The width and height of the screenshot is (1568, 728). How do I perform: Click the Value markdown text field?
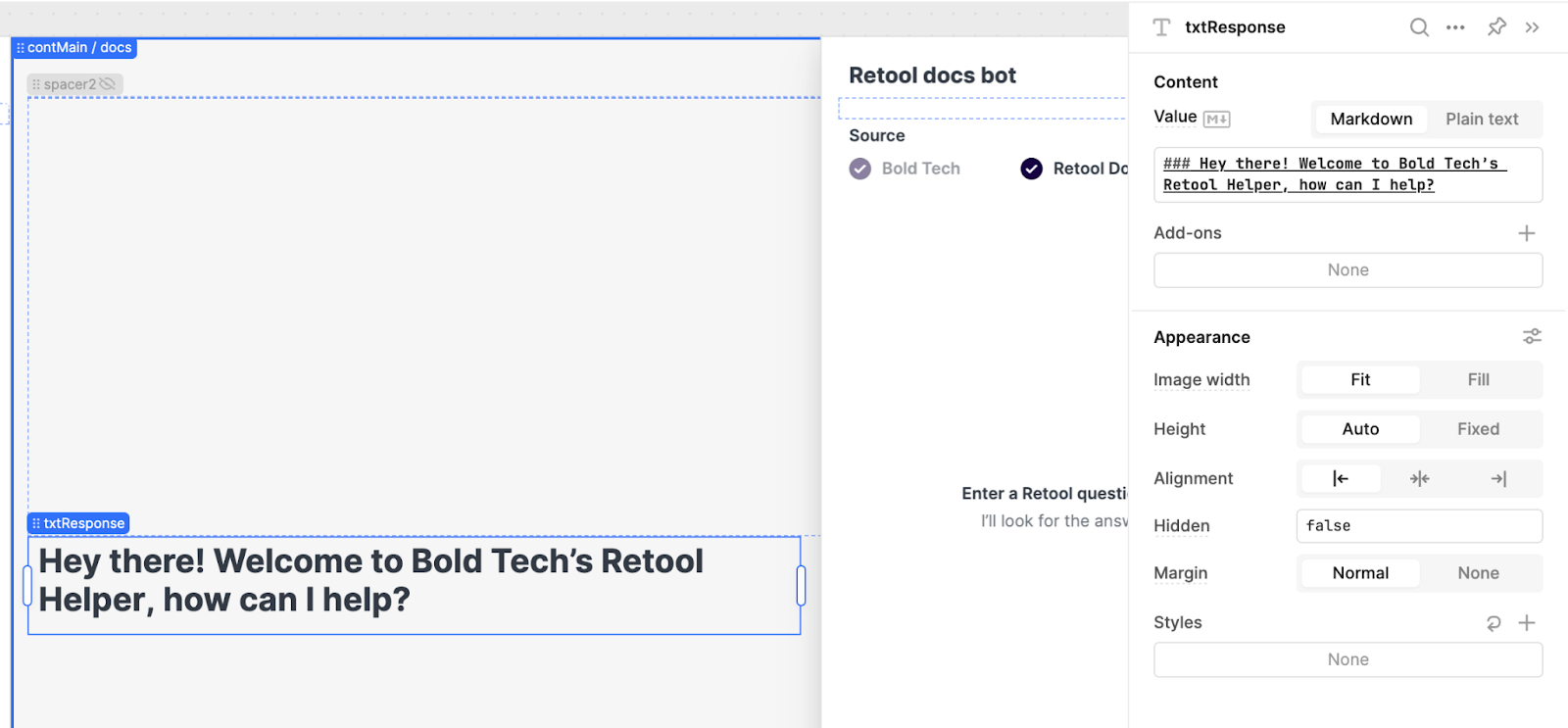1347,174
